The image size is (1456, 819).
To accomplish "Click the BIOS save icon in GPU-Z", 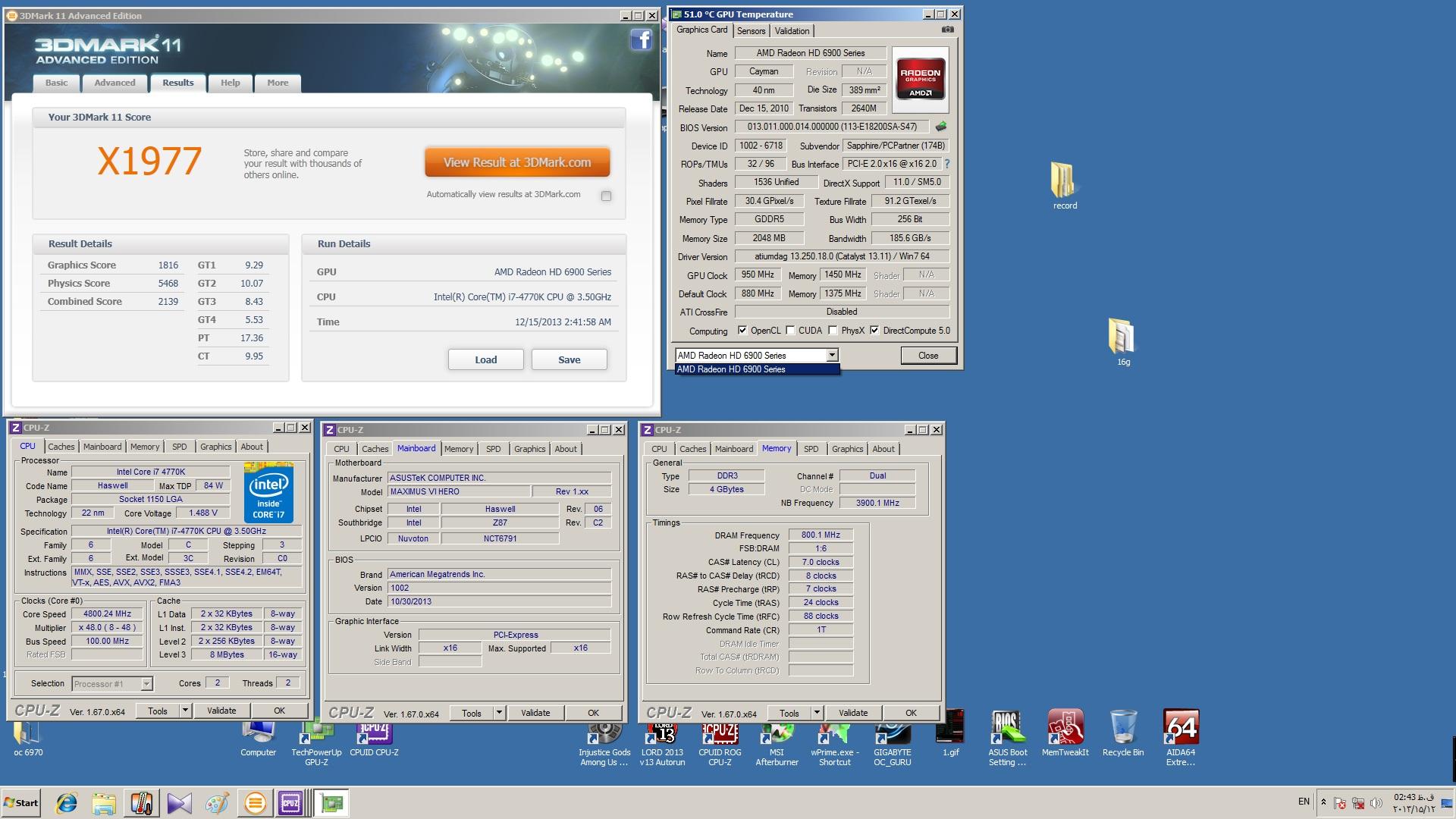I will pyautogui.click(x=941, y=127).
